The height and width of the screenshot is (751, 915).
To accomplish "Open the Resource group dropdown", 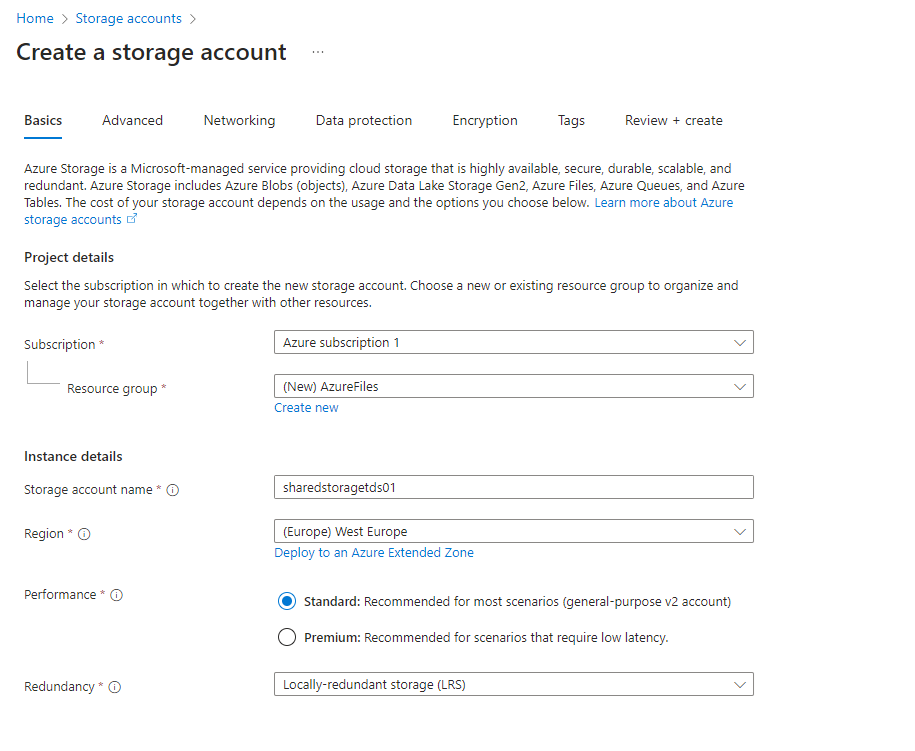I will click(x=513, y=386).
